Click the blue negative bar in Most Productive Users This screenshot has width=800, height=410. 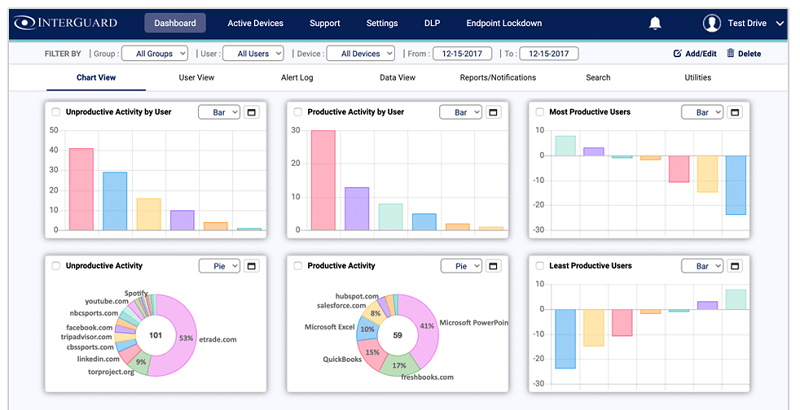[x=736, y=185]
